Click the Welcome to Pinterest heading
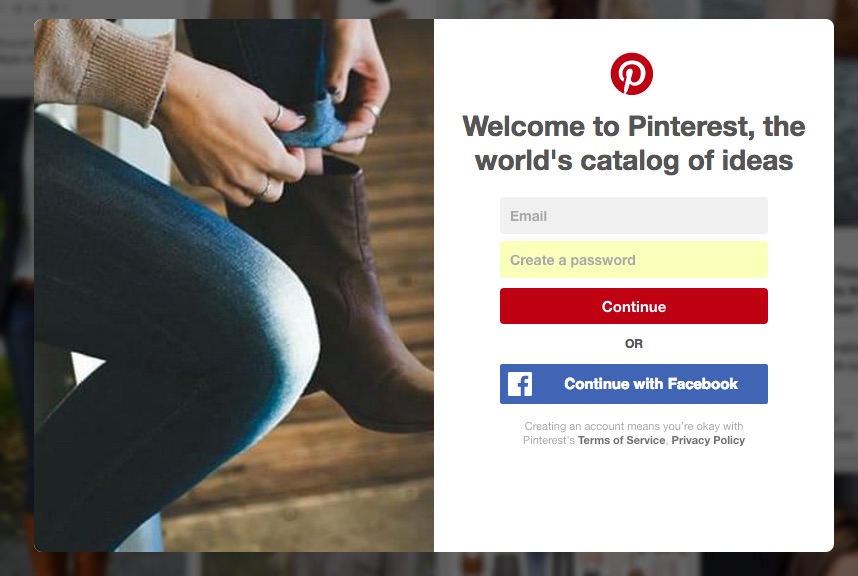The image size is (858, 576). coord(634,143)
